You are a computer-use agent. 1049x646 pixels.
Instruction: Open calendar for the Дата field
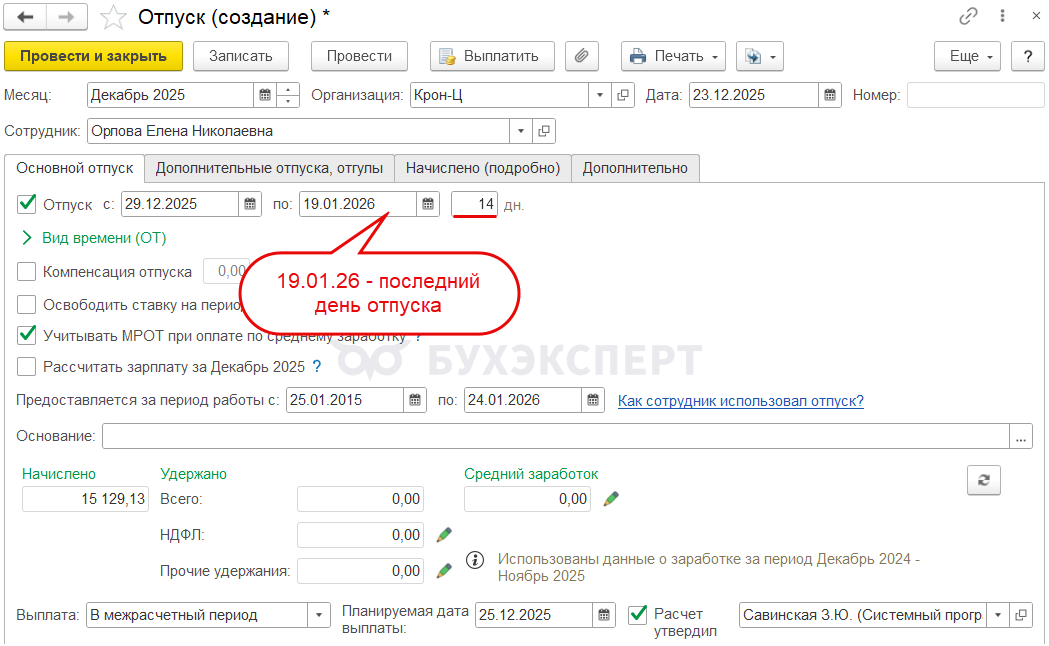click(x=830, y=95)
